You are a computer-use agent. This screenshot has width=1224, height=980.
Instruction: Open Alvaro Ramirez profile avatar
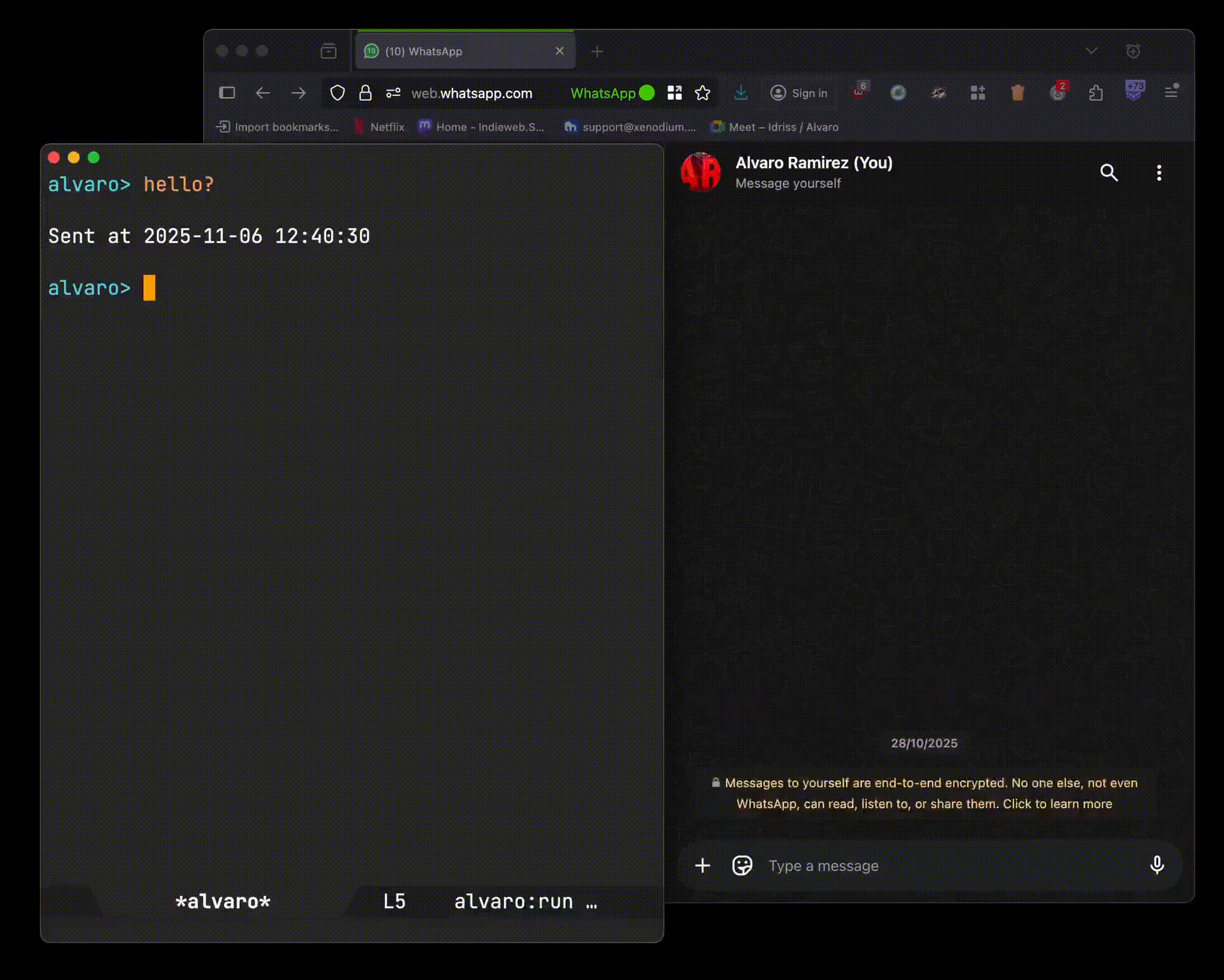[700, 172]
